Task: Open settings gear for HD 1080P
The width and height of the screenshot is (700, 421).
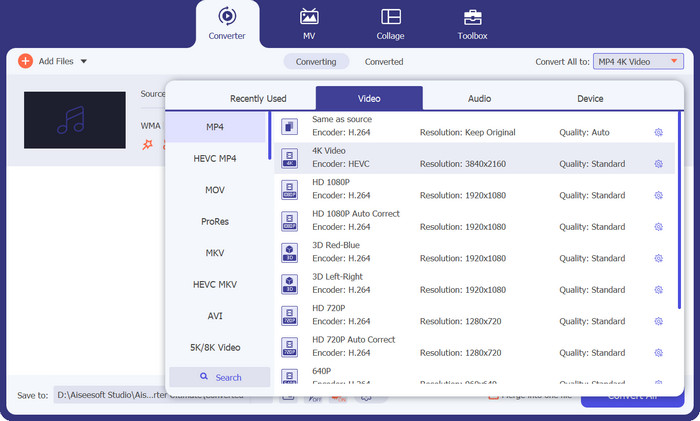Action: (x=658, y=195)
